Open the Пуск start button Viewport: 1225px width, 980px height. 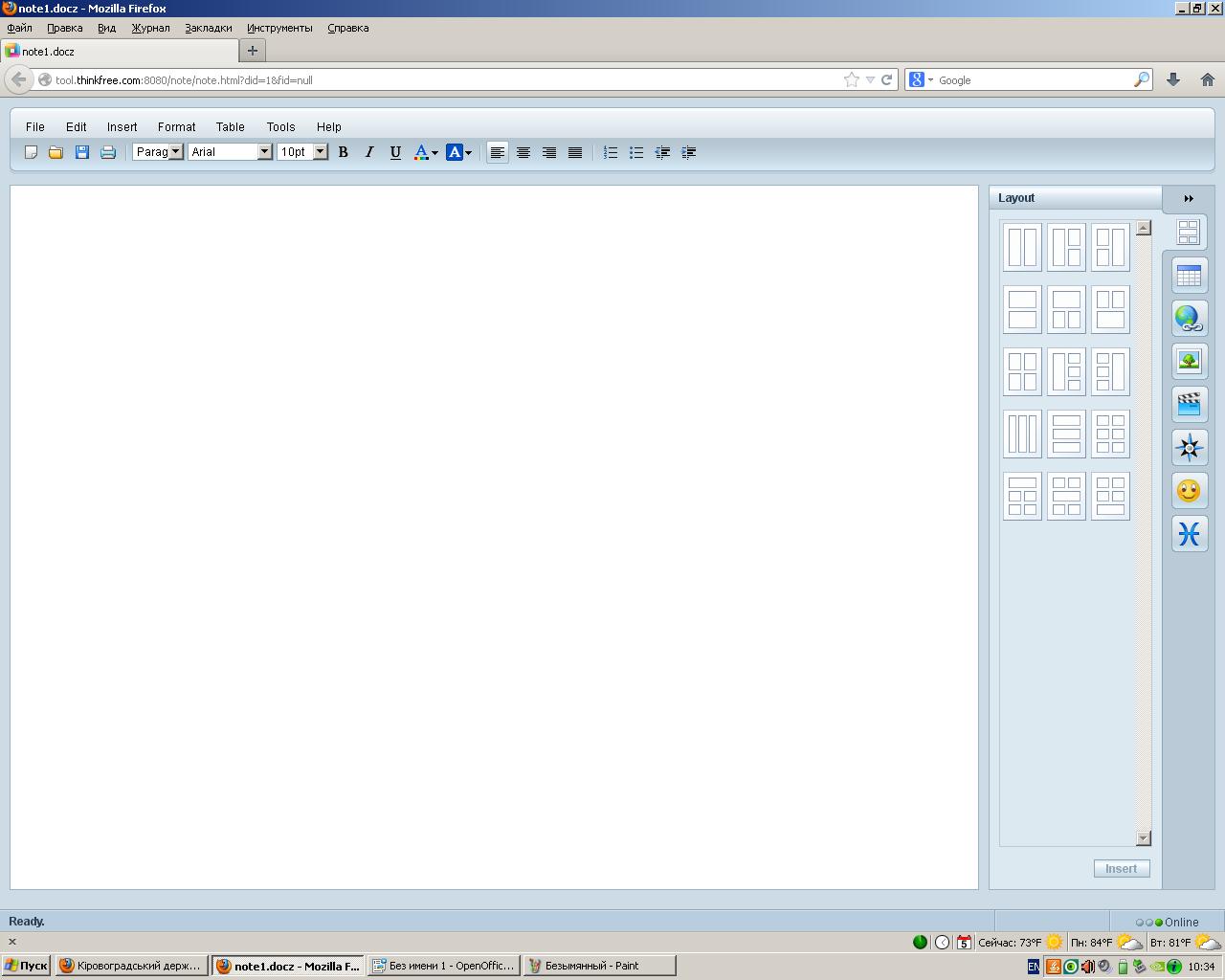(26, 966)
